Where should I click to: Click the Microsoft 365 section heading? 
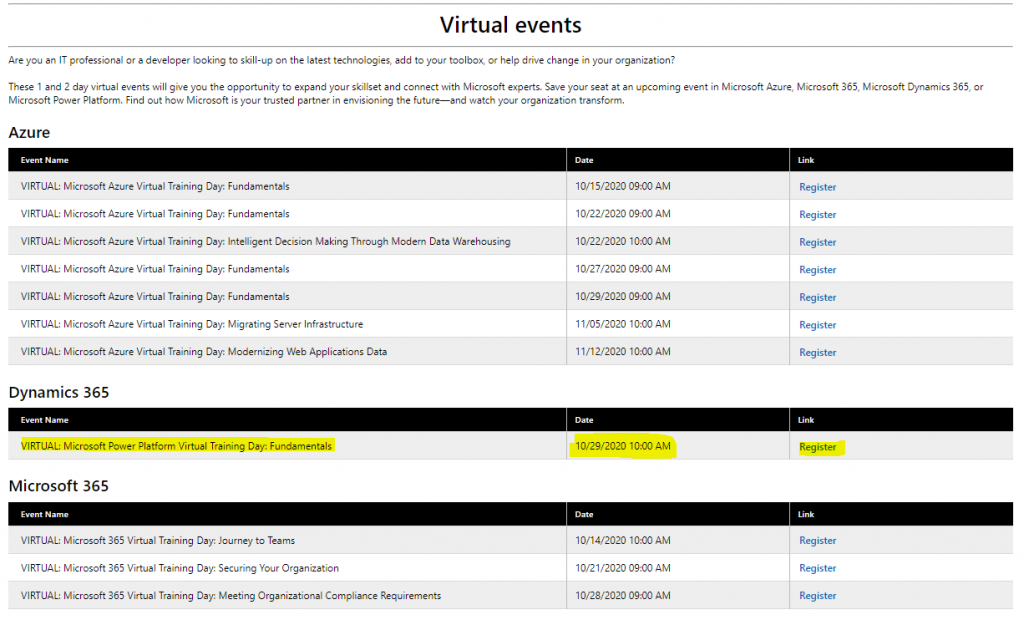tap(59, 486)
